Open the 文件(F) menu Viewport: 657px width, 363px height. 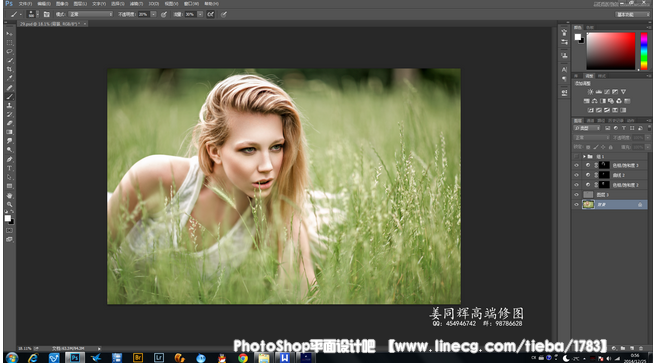[x=25, y=4]
